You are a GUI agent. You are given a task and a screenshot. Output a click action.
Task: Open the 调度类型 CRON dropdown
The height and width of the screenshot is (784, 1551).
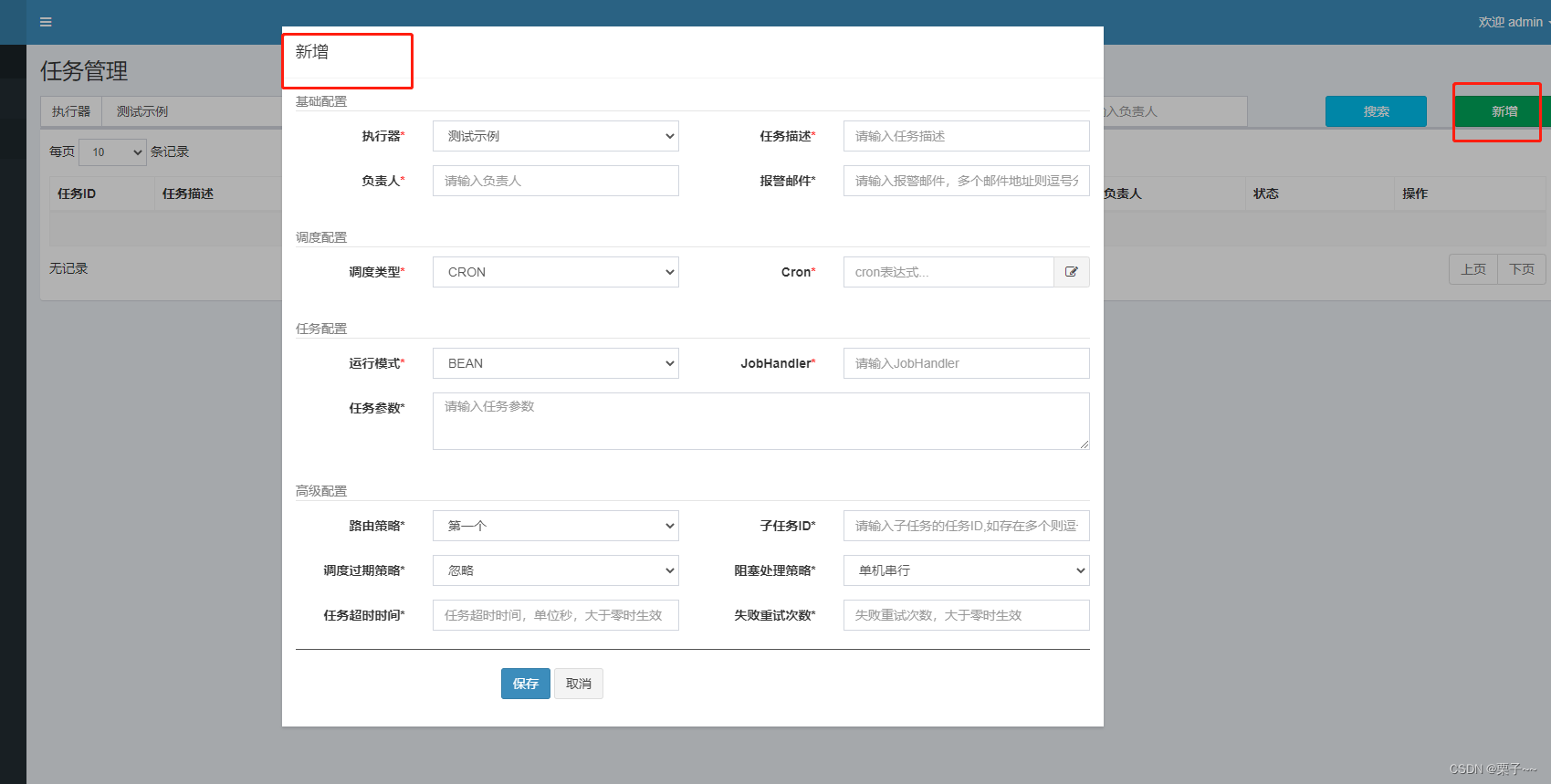tap(555, 272)
